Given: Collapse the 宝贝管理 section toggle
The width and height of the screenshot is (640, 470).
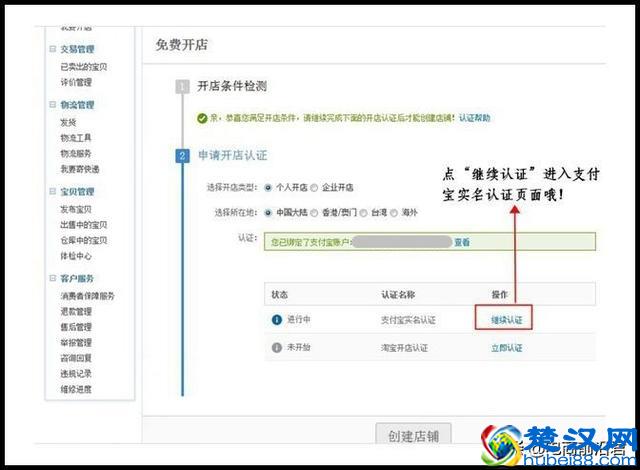Looking at the screenshot, I should [53, 191].
